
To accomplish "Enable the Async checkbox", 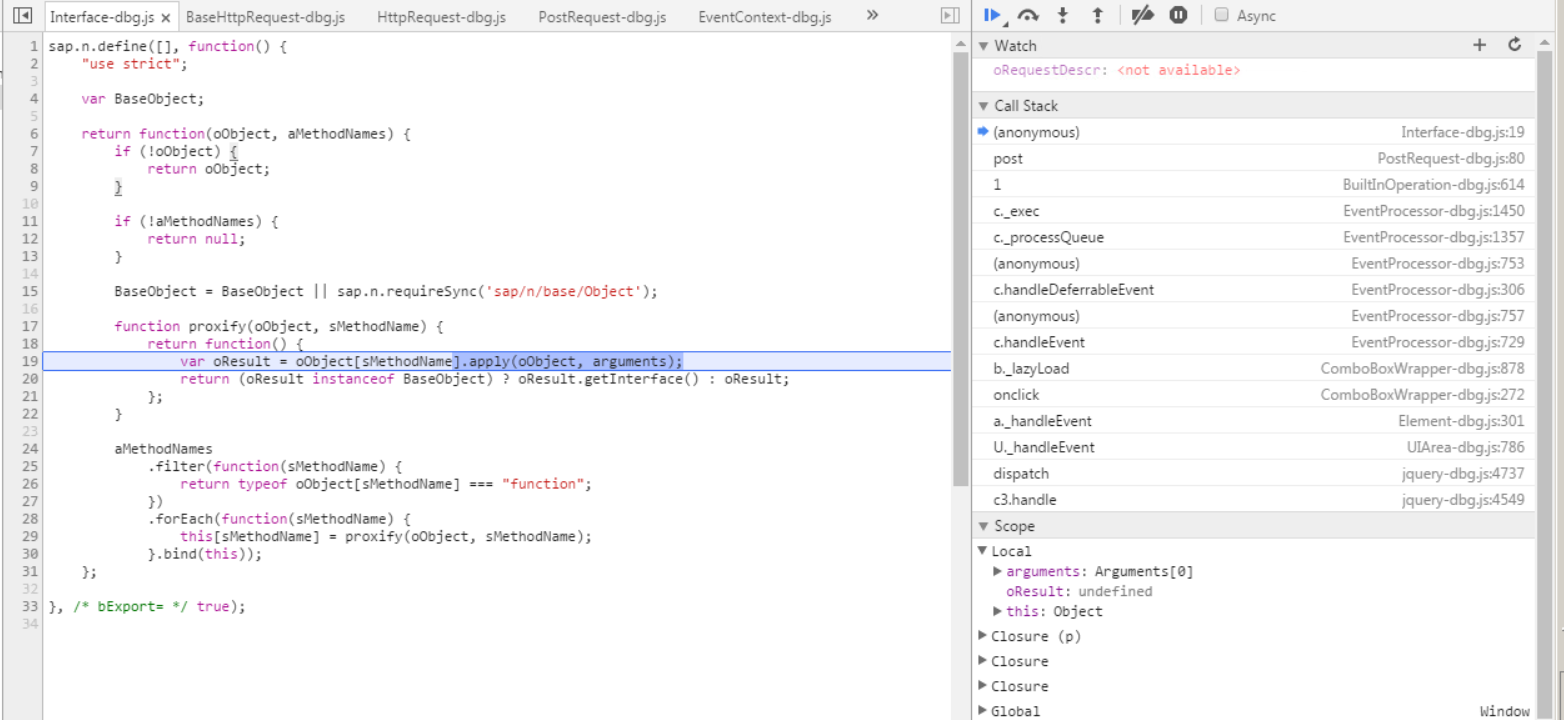I will point(1221,14).
